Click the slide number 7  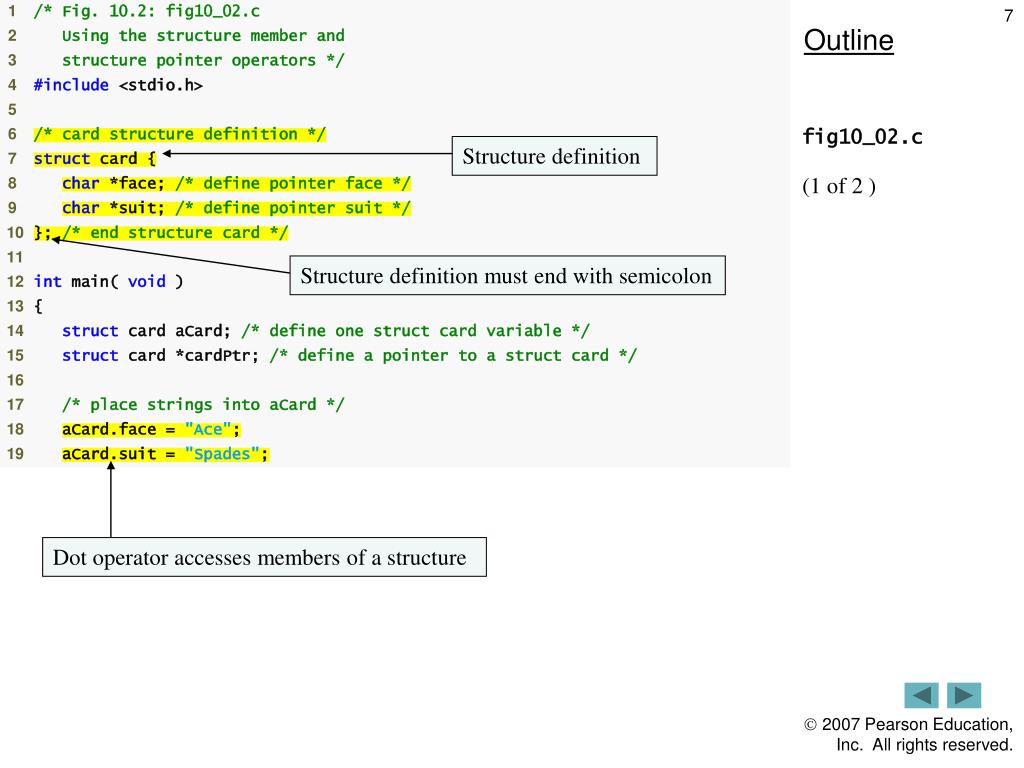[x=1008, y=16]
